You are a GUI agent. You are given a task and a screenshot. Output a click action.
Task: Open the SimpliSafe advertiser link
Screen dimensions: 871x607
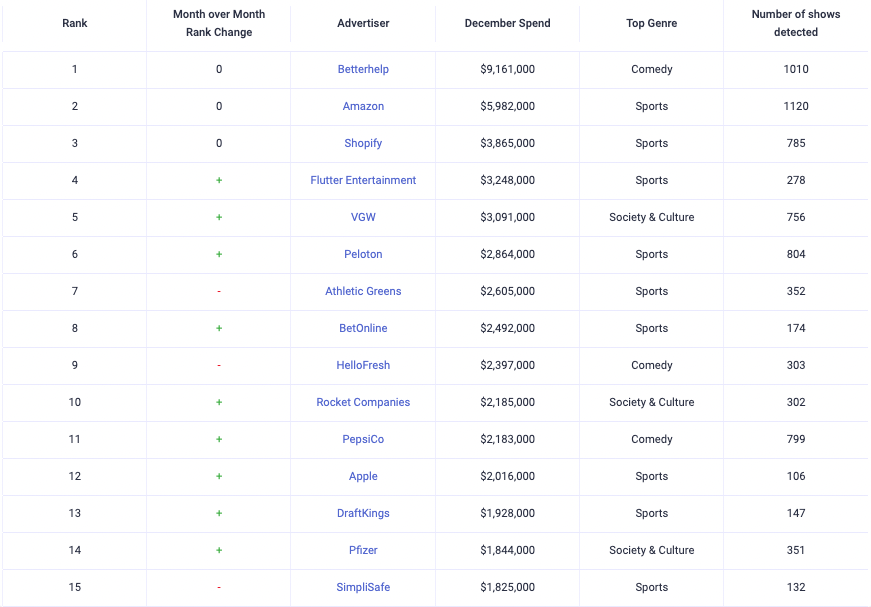(x=363, y=587)
